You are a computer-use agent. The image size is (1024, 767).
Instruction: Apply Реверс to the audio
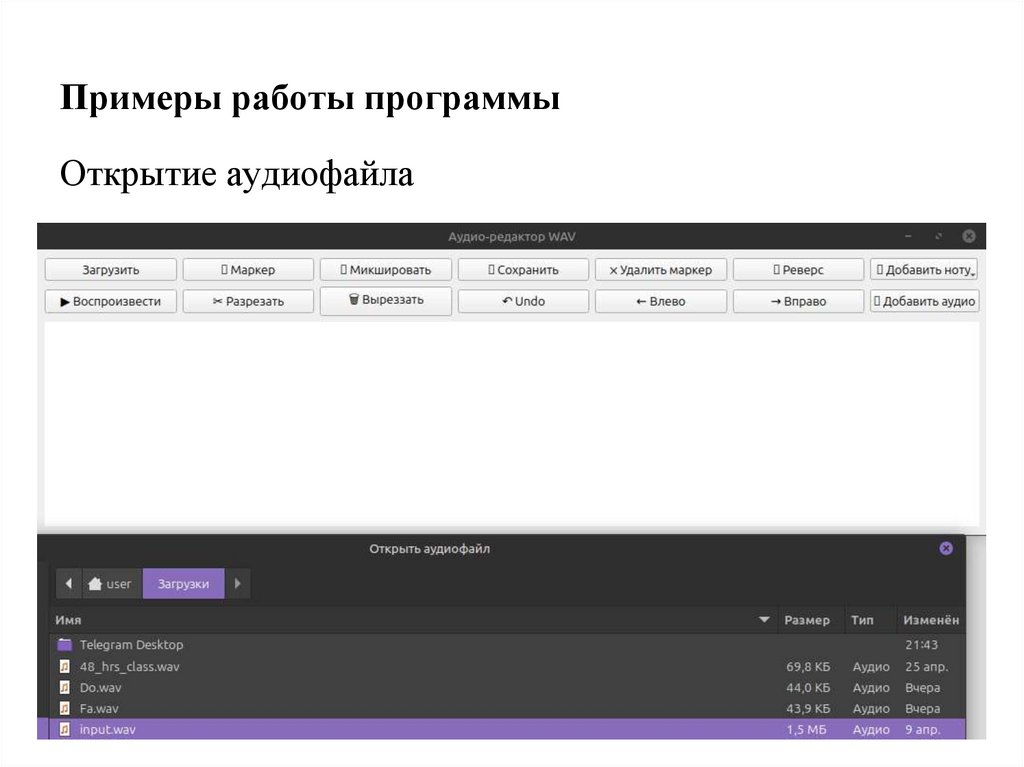point(799,270)
